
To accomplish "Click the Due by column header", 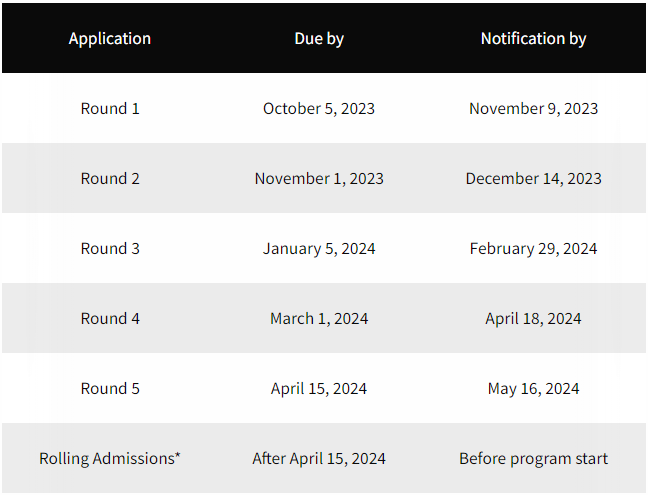I will (319, 38).
